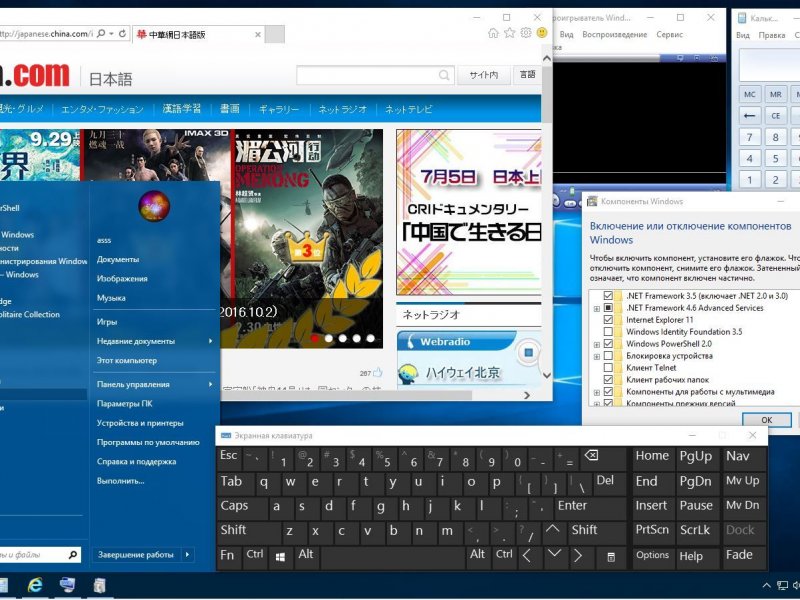The height and width of the screenshot is (600, 800).
Task: Click the scroll down arrow on IE scrollbar
Action: 546,376
